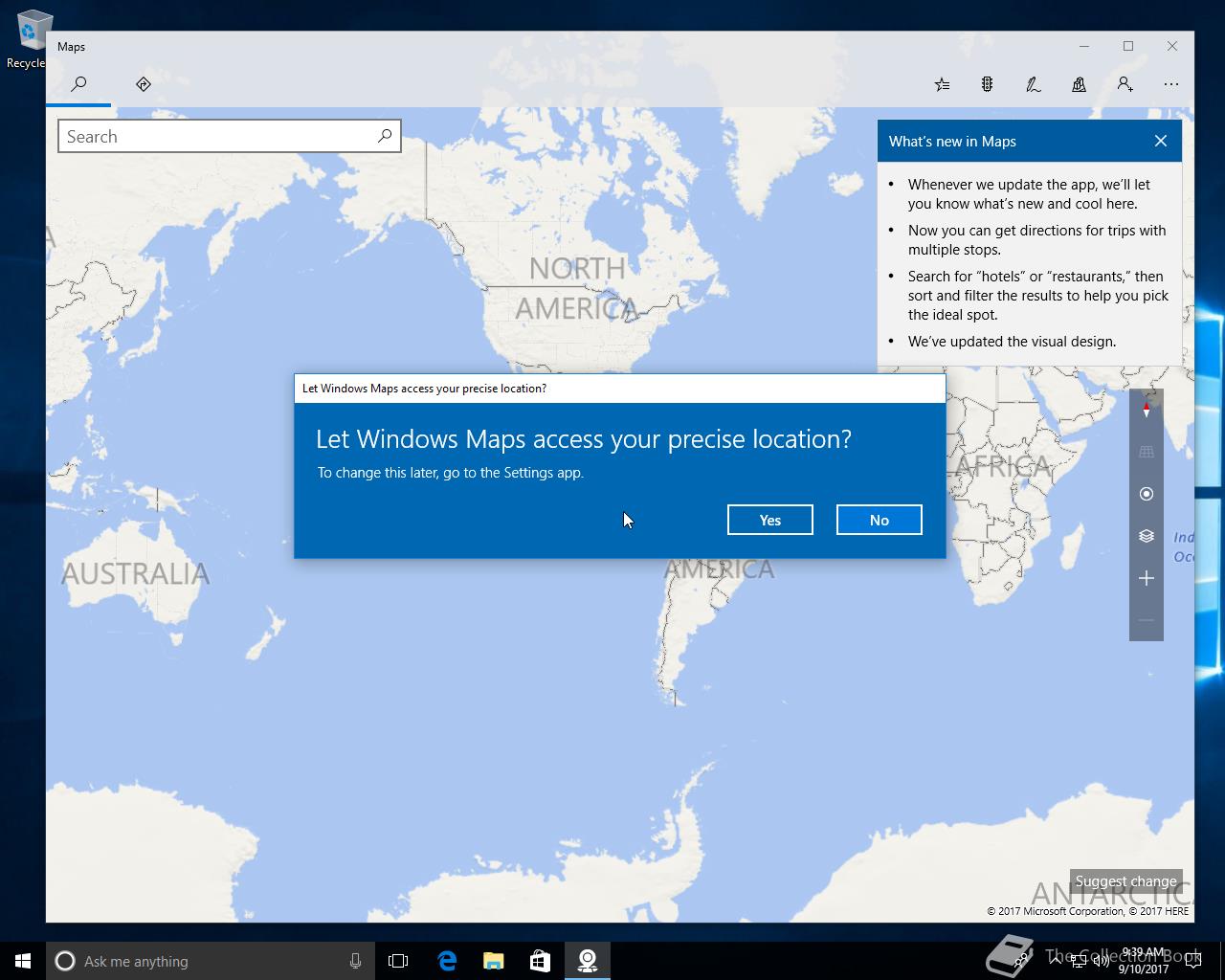
Task: Open the Search tab magnifier icon
Action: click(x=79, y=84)
